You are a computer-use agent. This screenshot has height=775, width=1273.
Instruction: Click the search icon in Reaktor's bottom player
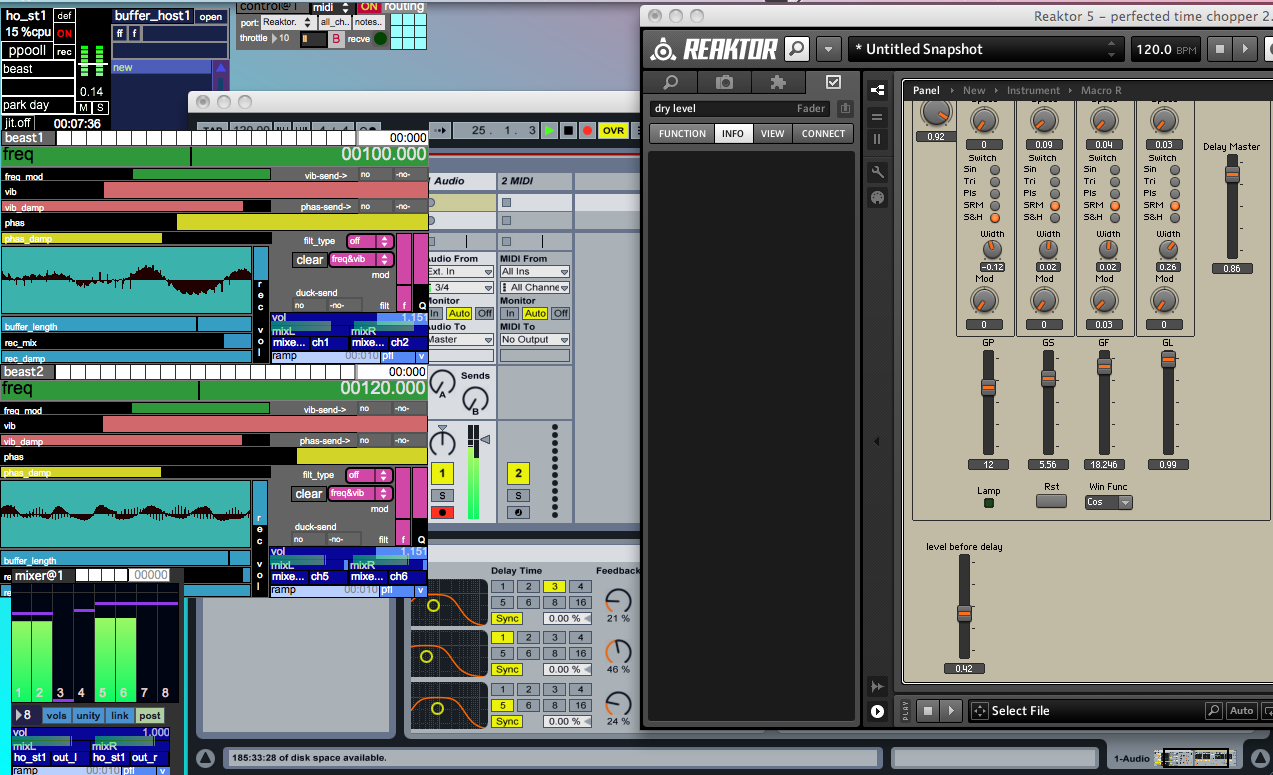tap(1213, 711)
